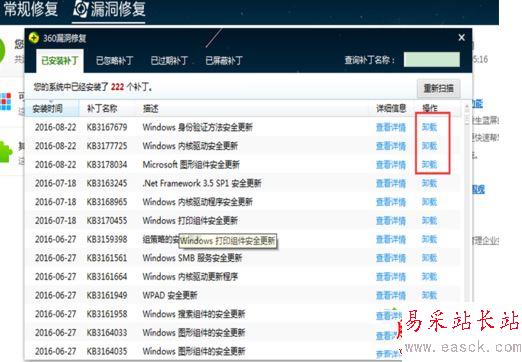The height and width of the screenshot is (362, 522).
Task: Click WPAD 安全更新 description
Action: (x=170, y=295)
